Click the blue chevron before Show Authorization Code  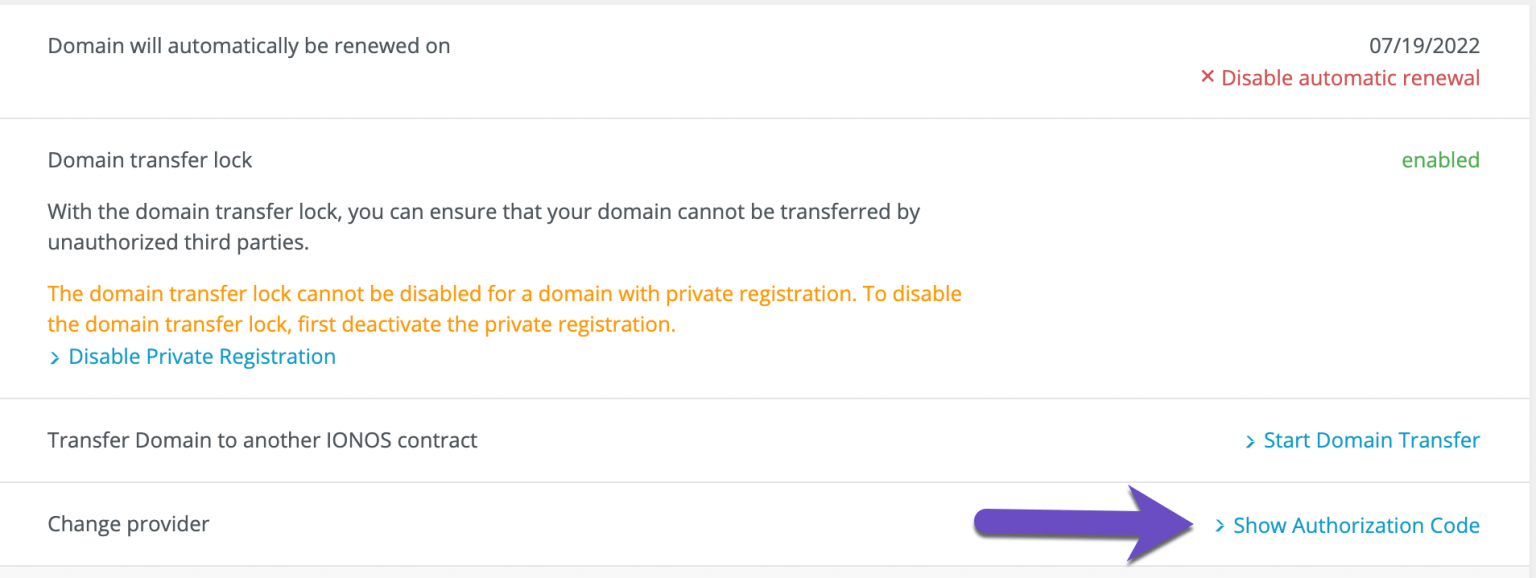(1221, 525)
